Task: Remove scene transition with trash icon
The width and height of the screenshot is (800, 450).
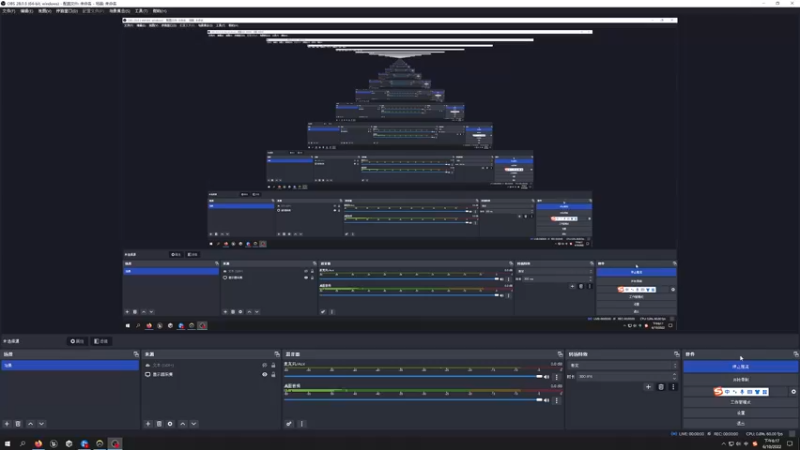Action: [x=661, y=387]
